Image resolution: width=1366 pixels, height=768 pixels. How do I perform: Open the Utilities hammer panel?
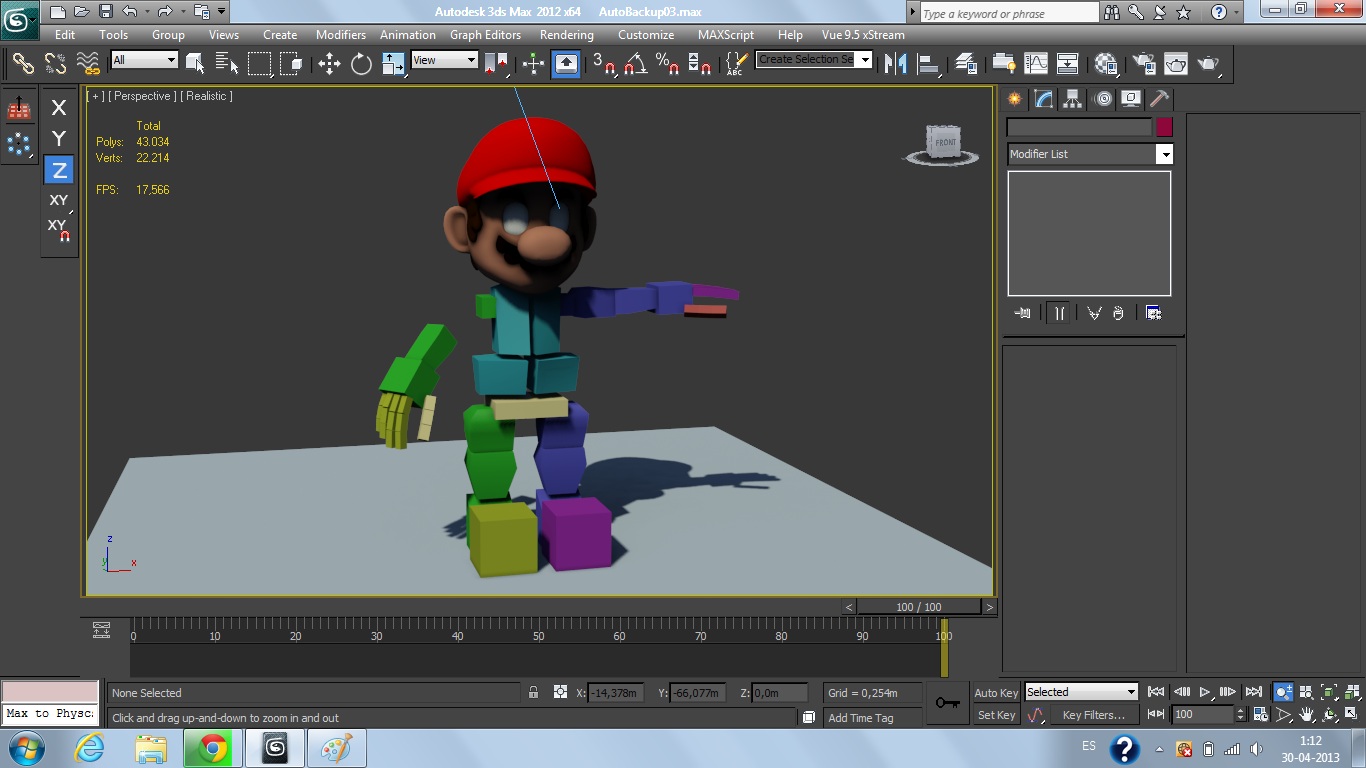(1159, 99)
